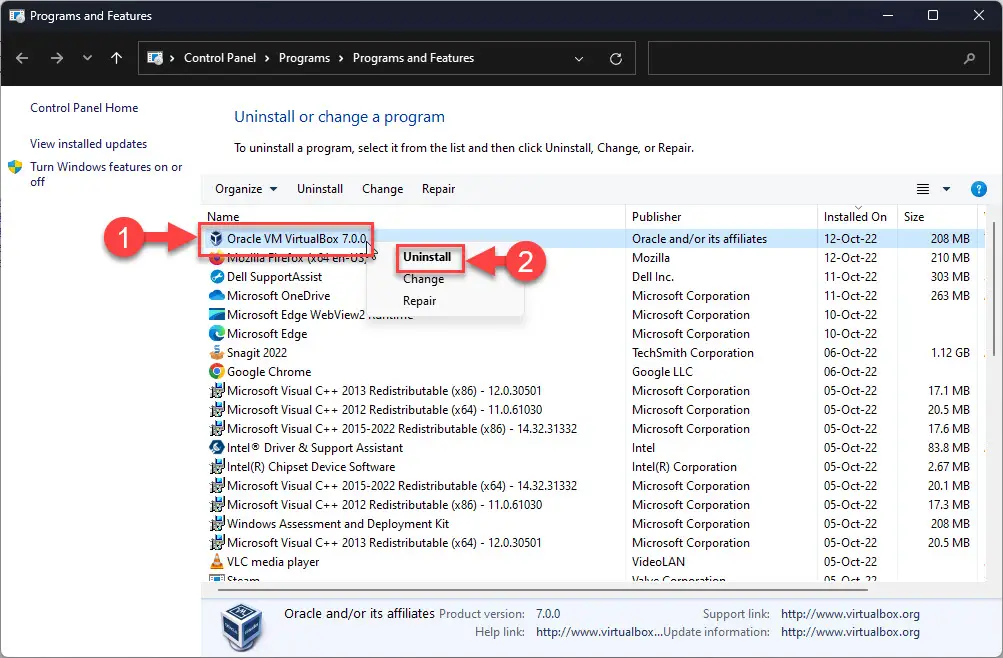Viewport: 1003px width, 658px height.
Task: Click the Support link virtualbox.org URL
Action: pos(850,614)
